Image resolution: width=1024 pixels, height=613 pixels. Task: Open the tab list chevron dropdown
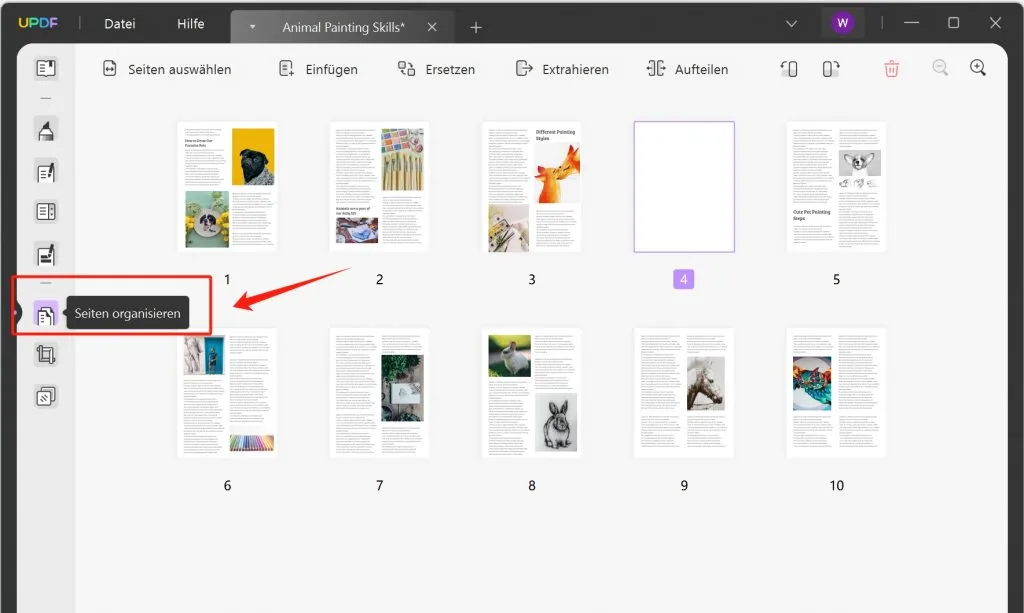point(792,22)
